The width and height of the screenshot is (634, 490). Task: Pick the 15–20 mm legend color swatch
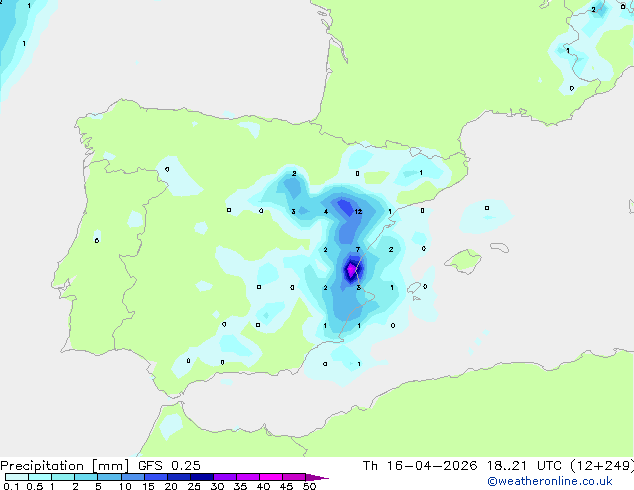click(156, 477)
